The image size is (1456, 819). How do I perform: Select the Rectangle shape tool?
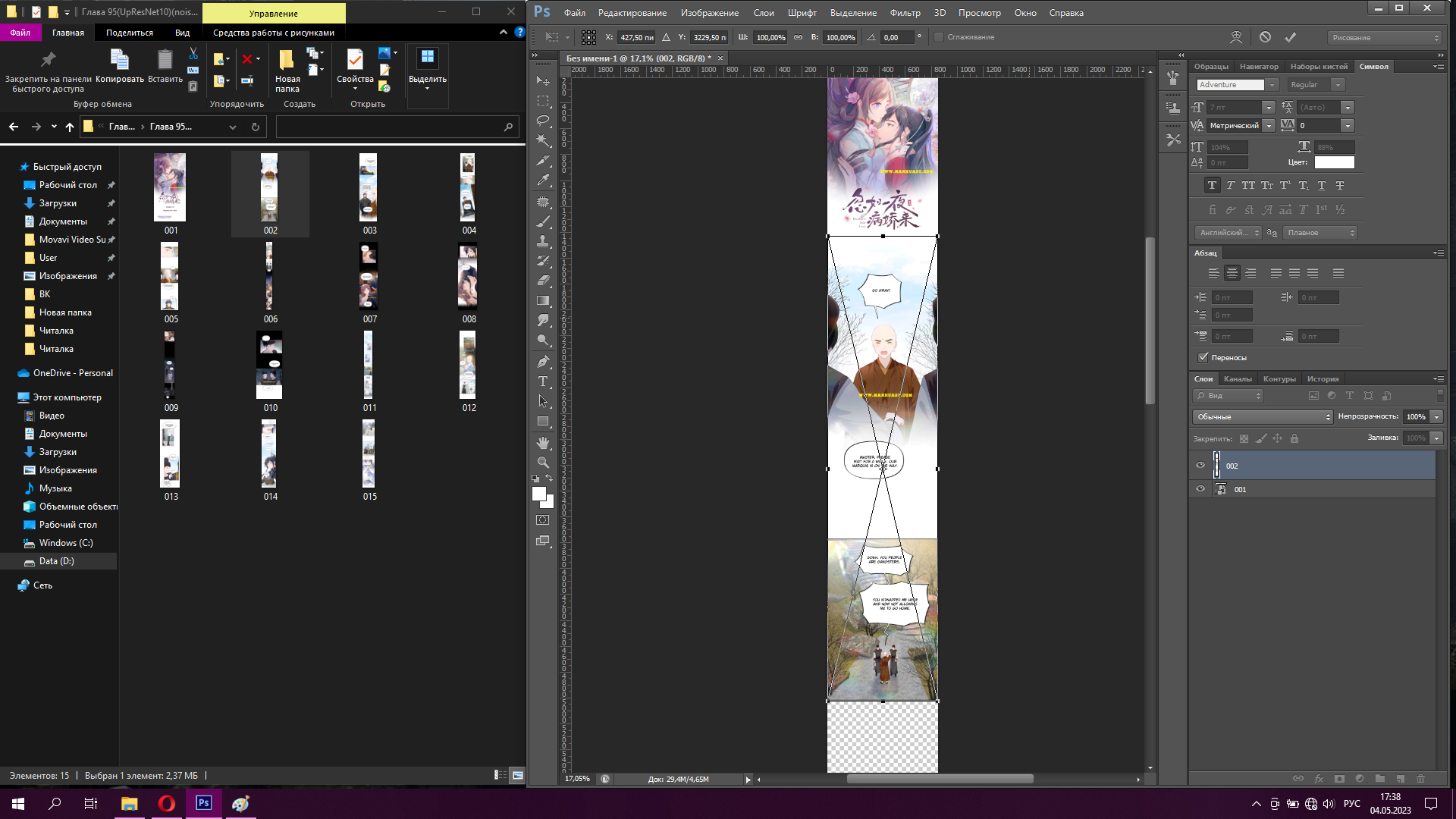(x=543, y=421)
